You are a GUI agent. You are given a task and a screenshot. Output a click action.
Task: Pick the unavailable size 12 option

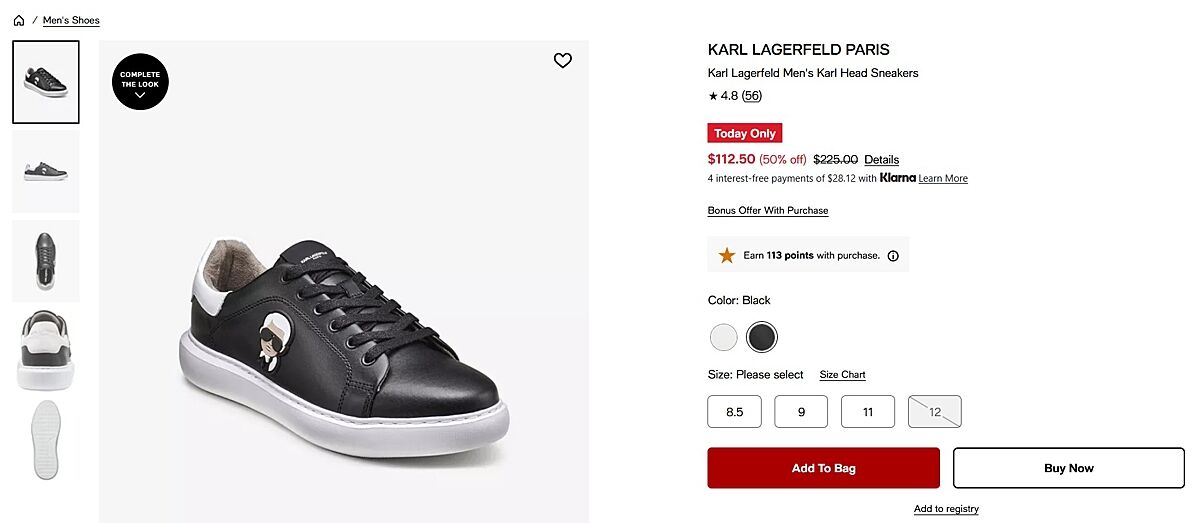click(935, 412)
